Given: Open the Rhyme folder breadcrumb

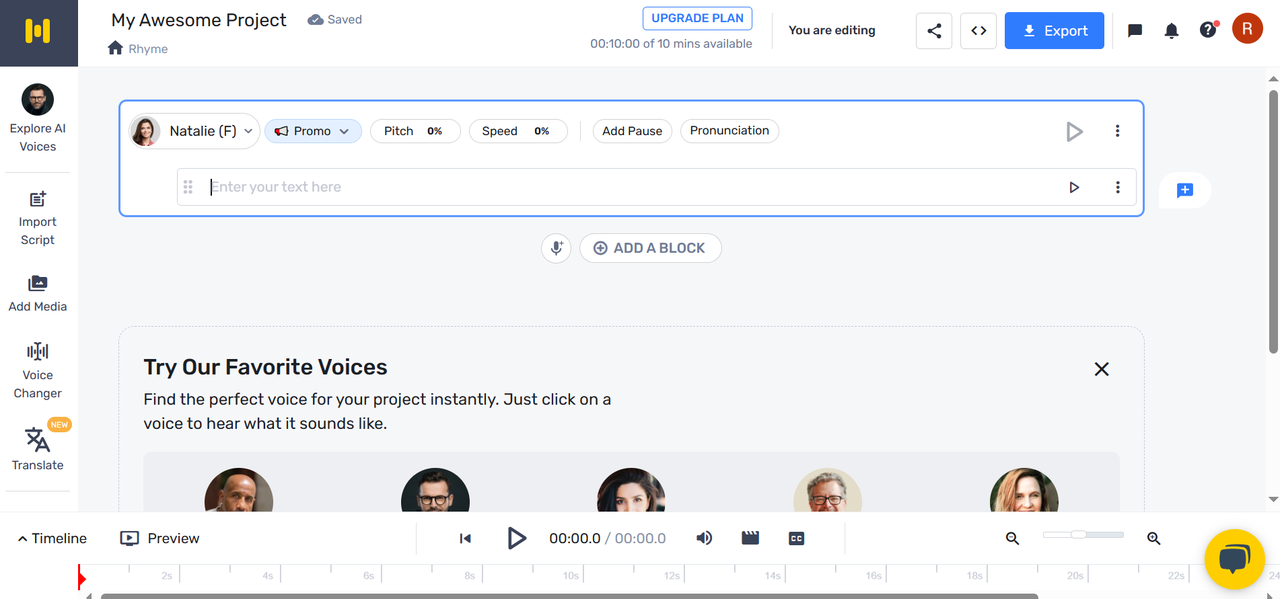Looking at the screenshot, I should pos(148,49).
